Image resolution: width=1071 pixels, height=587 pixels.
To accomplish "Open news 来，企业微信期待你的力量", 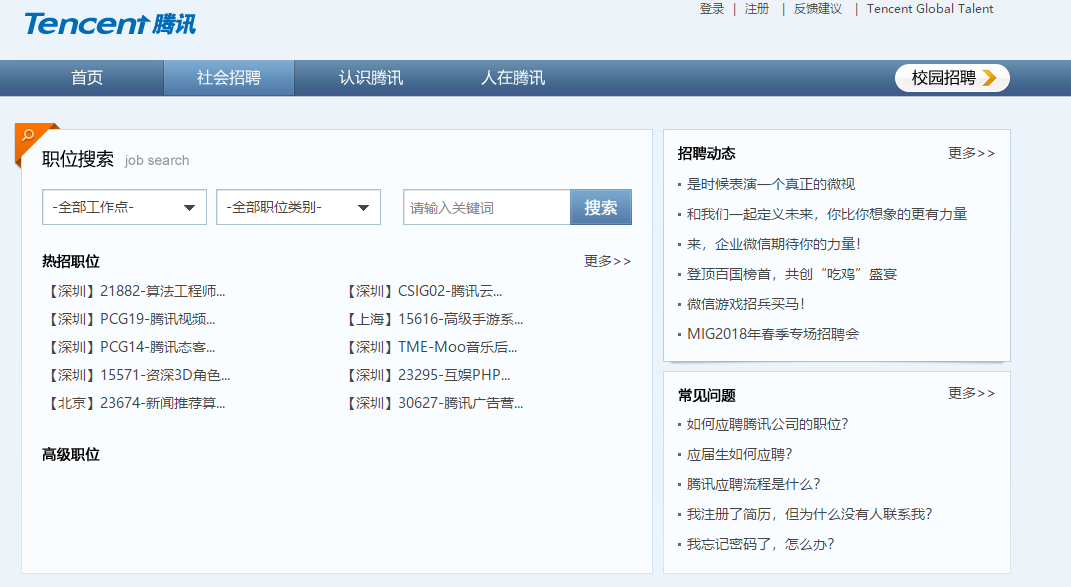I will point(774,244).
